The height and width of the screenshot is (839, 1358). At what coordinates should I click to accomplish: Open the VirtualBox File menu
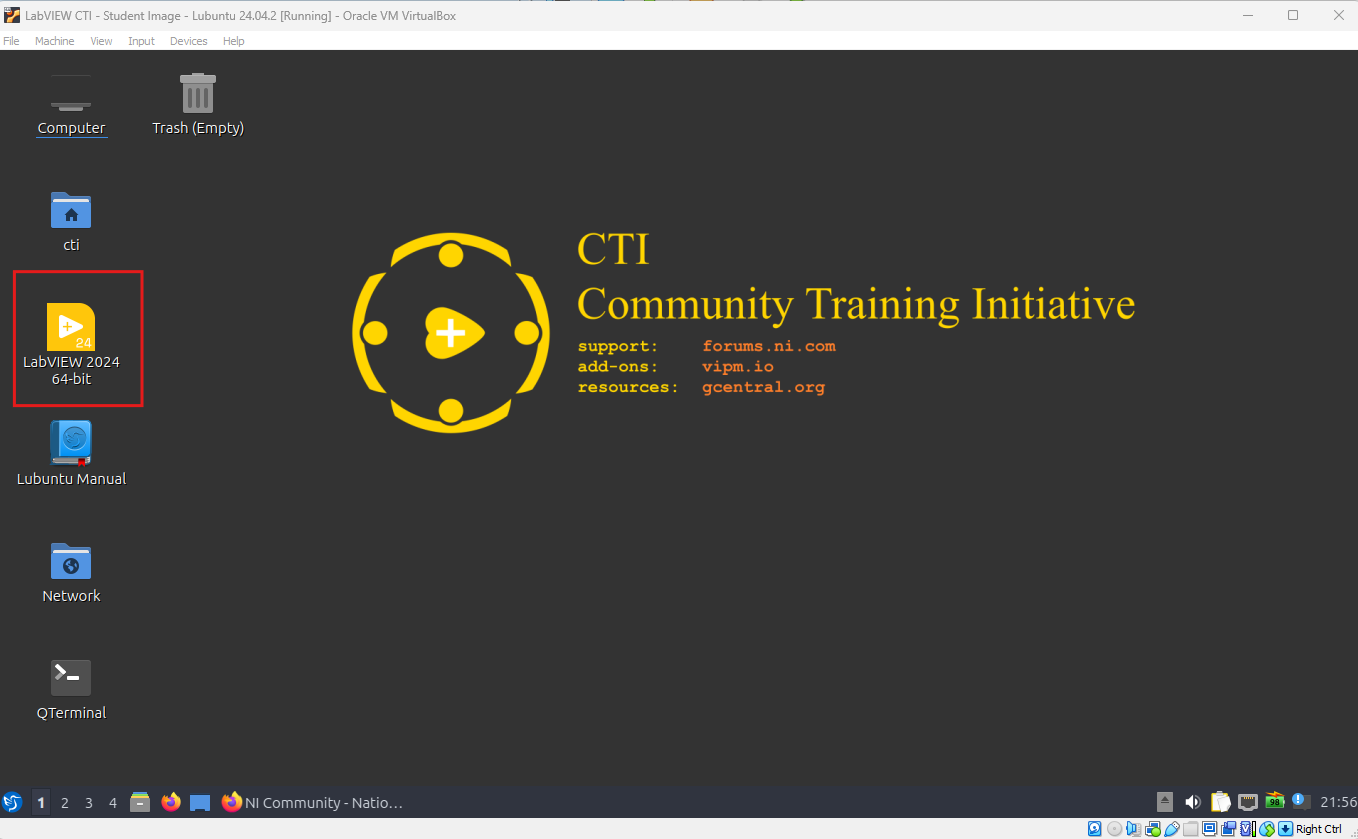coord(11,41)
